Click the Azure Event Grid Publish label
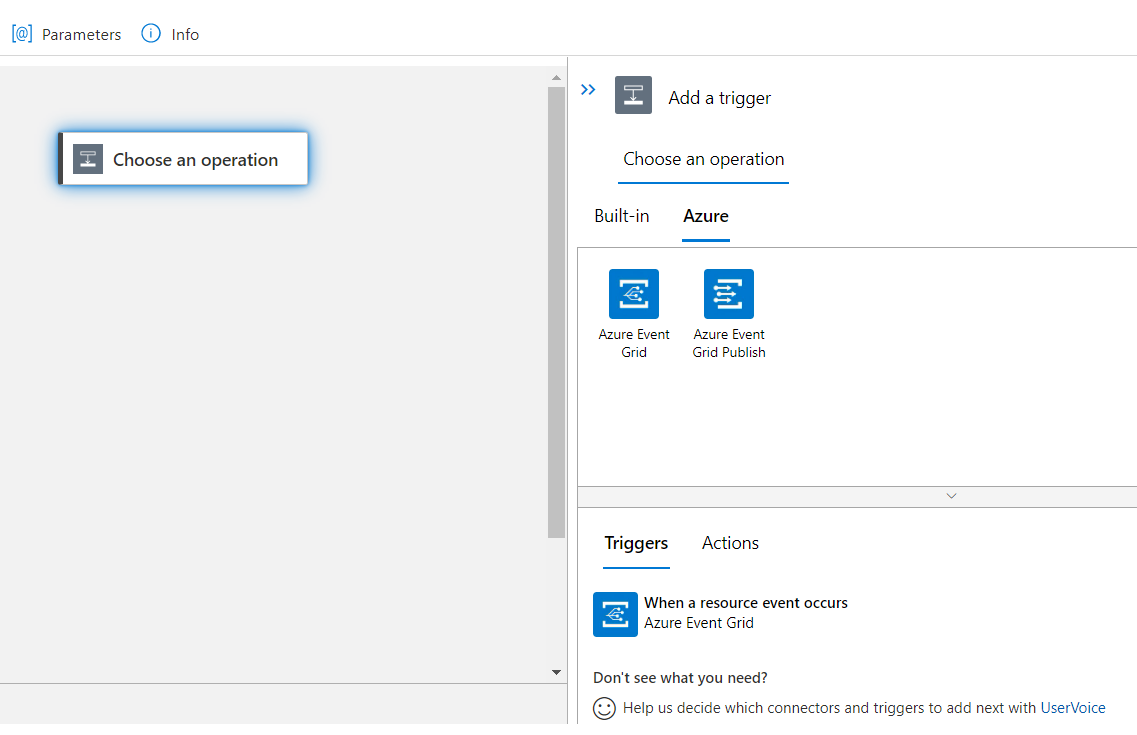 click(729, 343)
